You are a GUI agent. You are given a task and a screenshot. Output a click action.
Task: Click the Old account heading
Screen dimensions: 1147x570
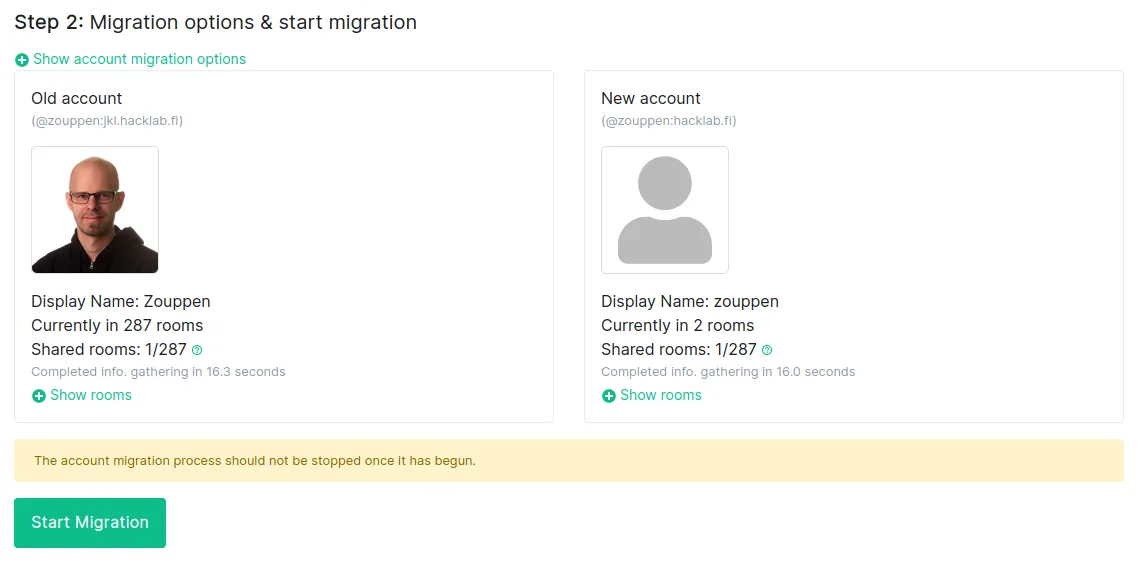[x=77, y=98]
